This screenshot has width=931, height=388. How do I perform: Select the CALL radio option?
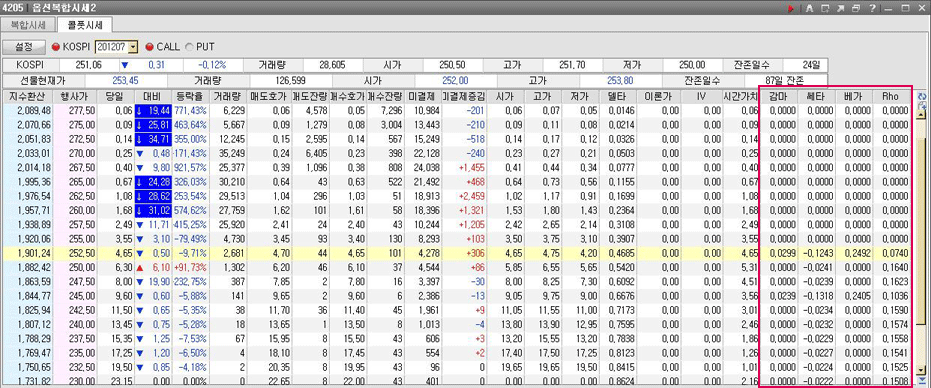pyautogui.click(x=150, y=47)
